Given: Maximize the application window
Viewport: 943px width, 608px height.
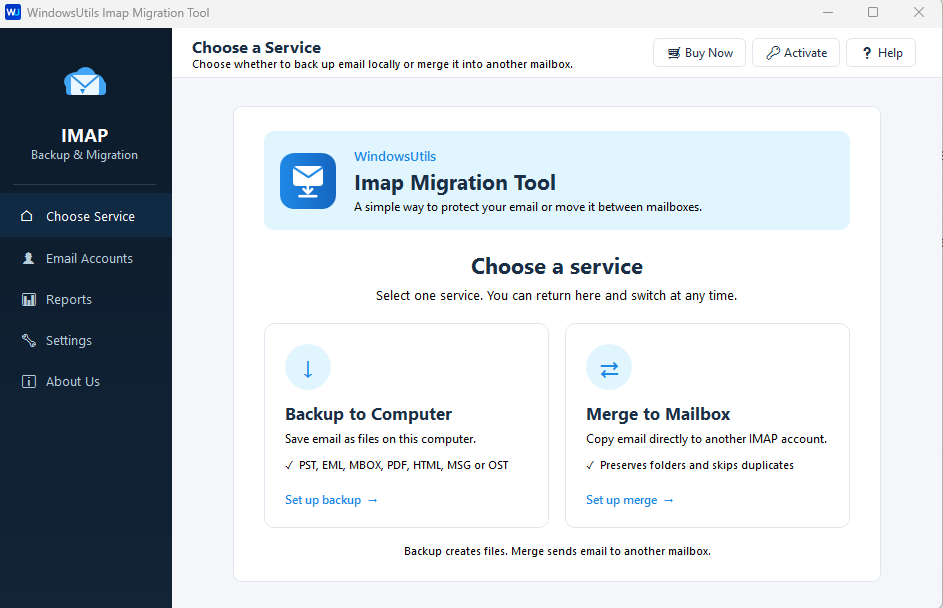Looking at the screenshot, I should coord(873,13).
